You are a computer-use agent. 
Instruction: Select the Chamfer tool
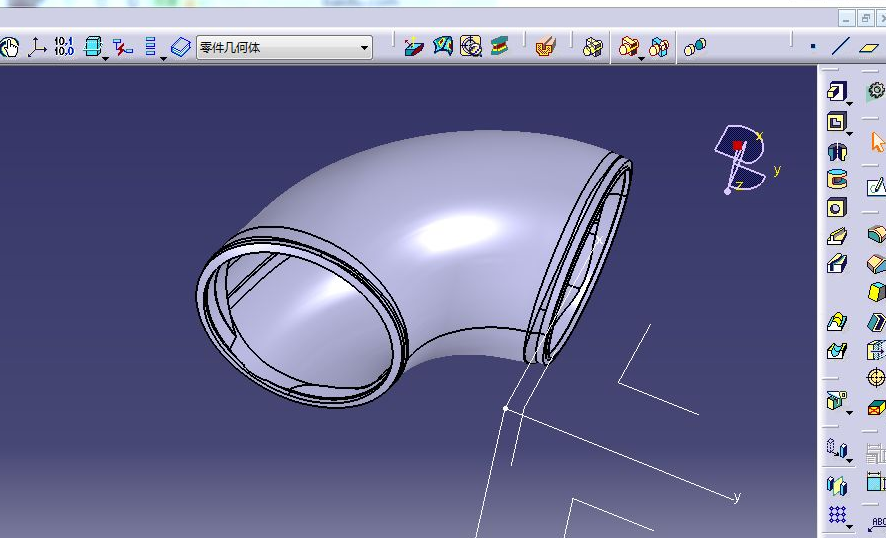[x=876, y=264]
